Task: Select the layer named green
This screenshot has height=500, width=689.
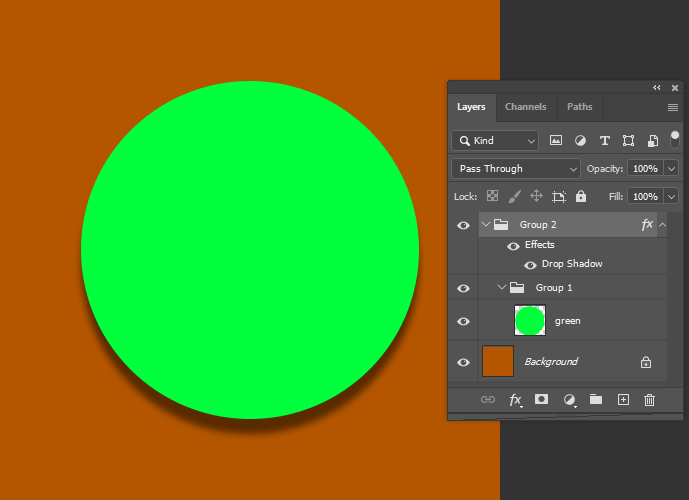Action: coord(568,321)
